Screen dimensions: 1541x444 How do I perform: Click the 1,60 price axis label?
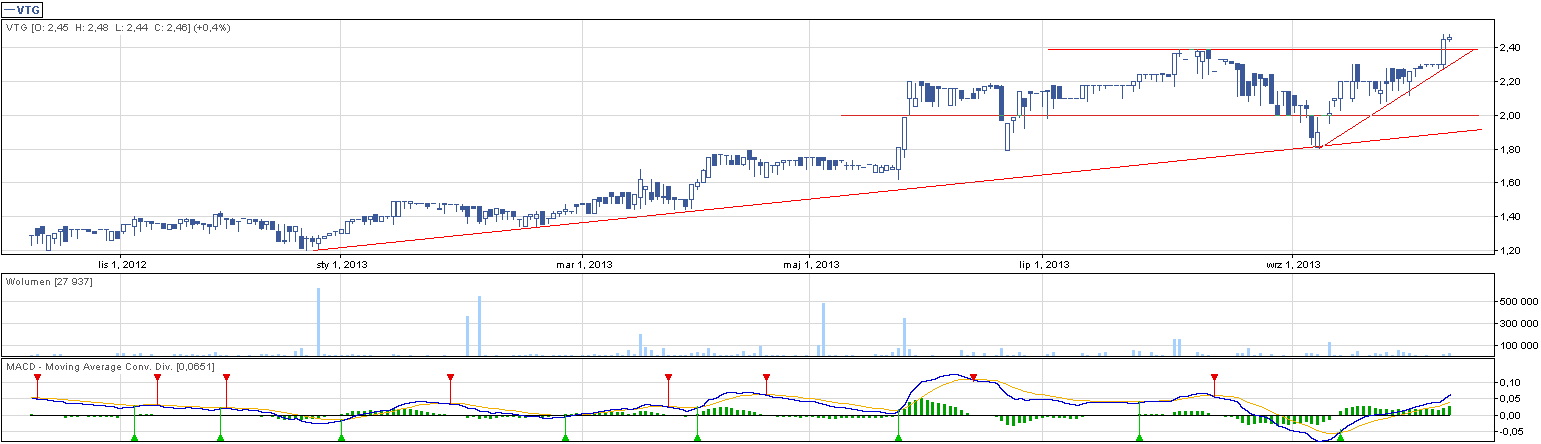click(1509, 183)
